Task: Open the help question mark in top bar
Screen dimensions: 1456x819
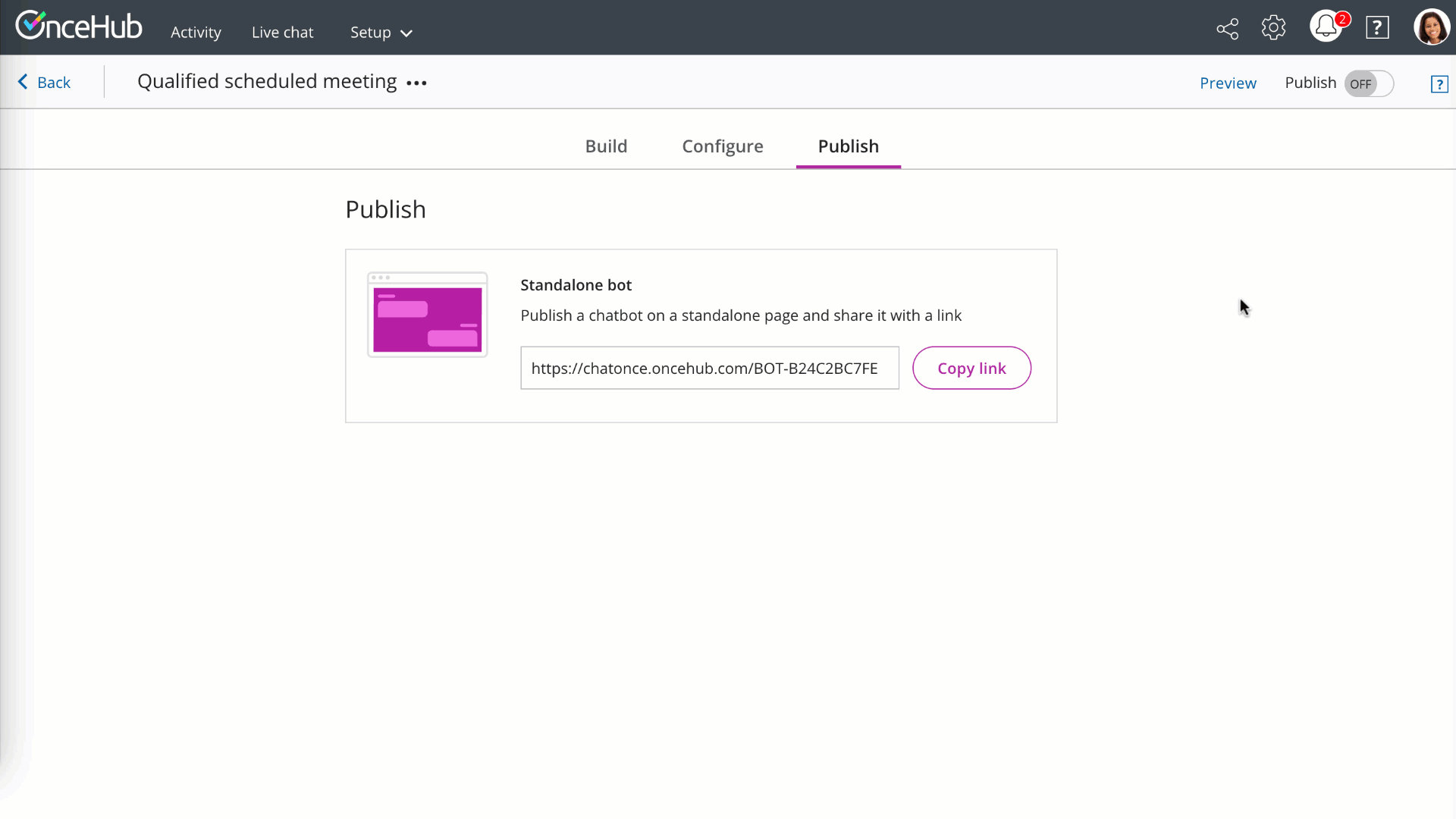Action: [x=1377, y=28]
